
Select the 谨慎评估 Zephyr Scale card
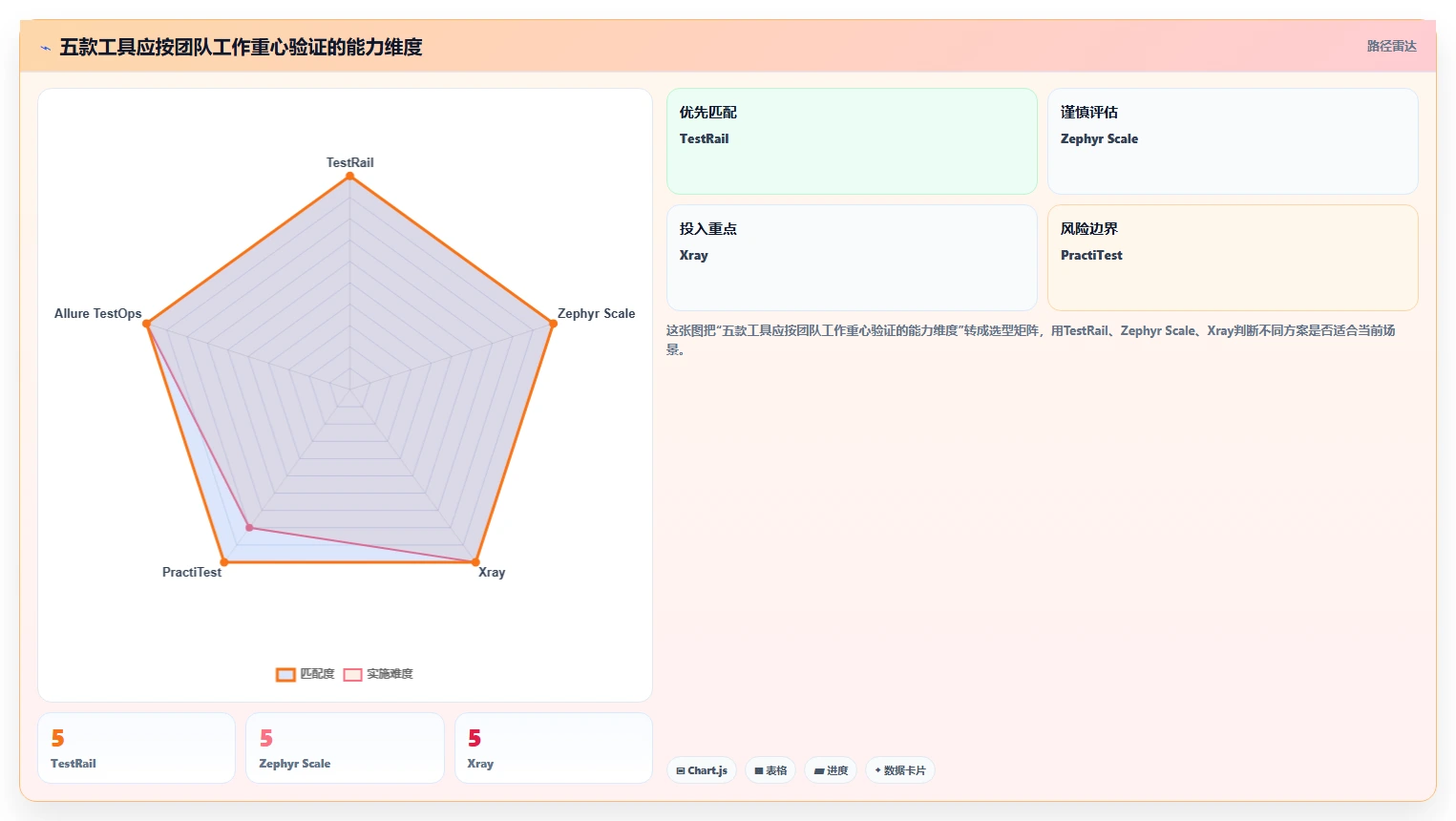tap(1233, 141)
